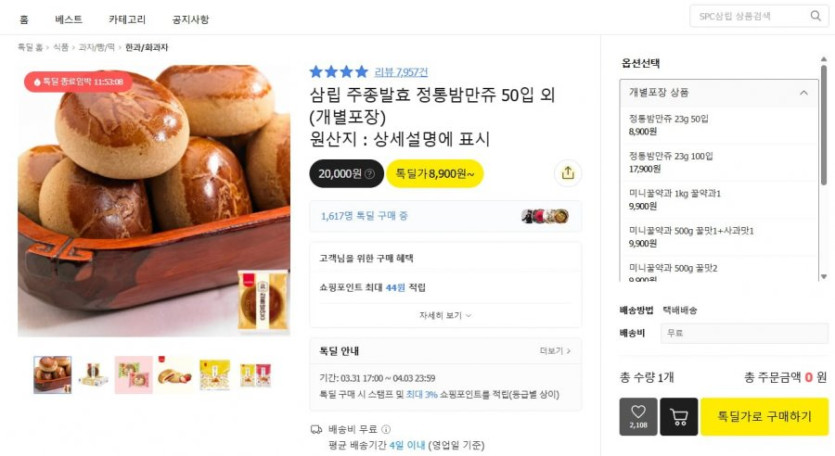Click the shopping cart icon button
The width and height of the screenshot is (835, 456).
(x=679, y=416)
